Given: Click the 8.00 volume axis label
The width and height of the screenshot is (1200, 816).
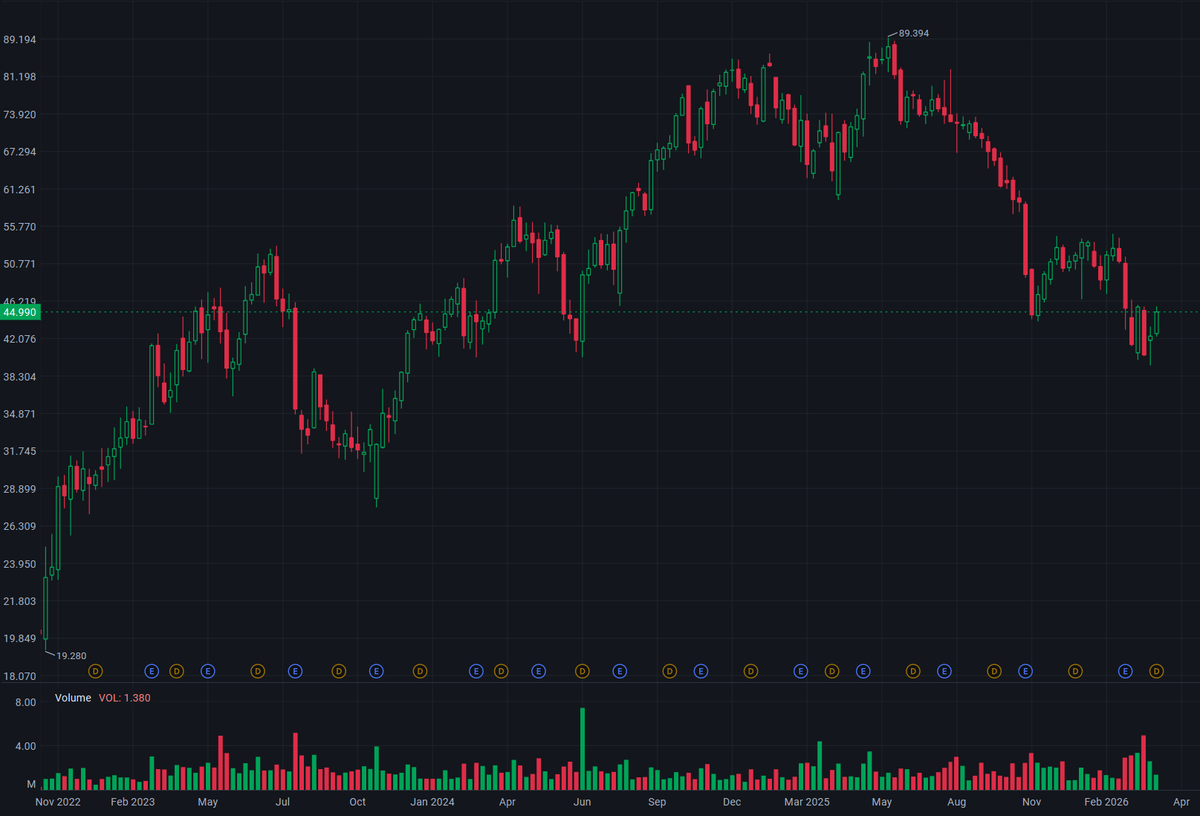Looking at the screenshot, I should (x=26, y=703).
